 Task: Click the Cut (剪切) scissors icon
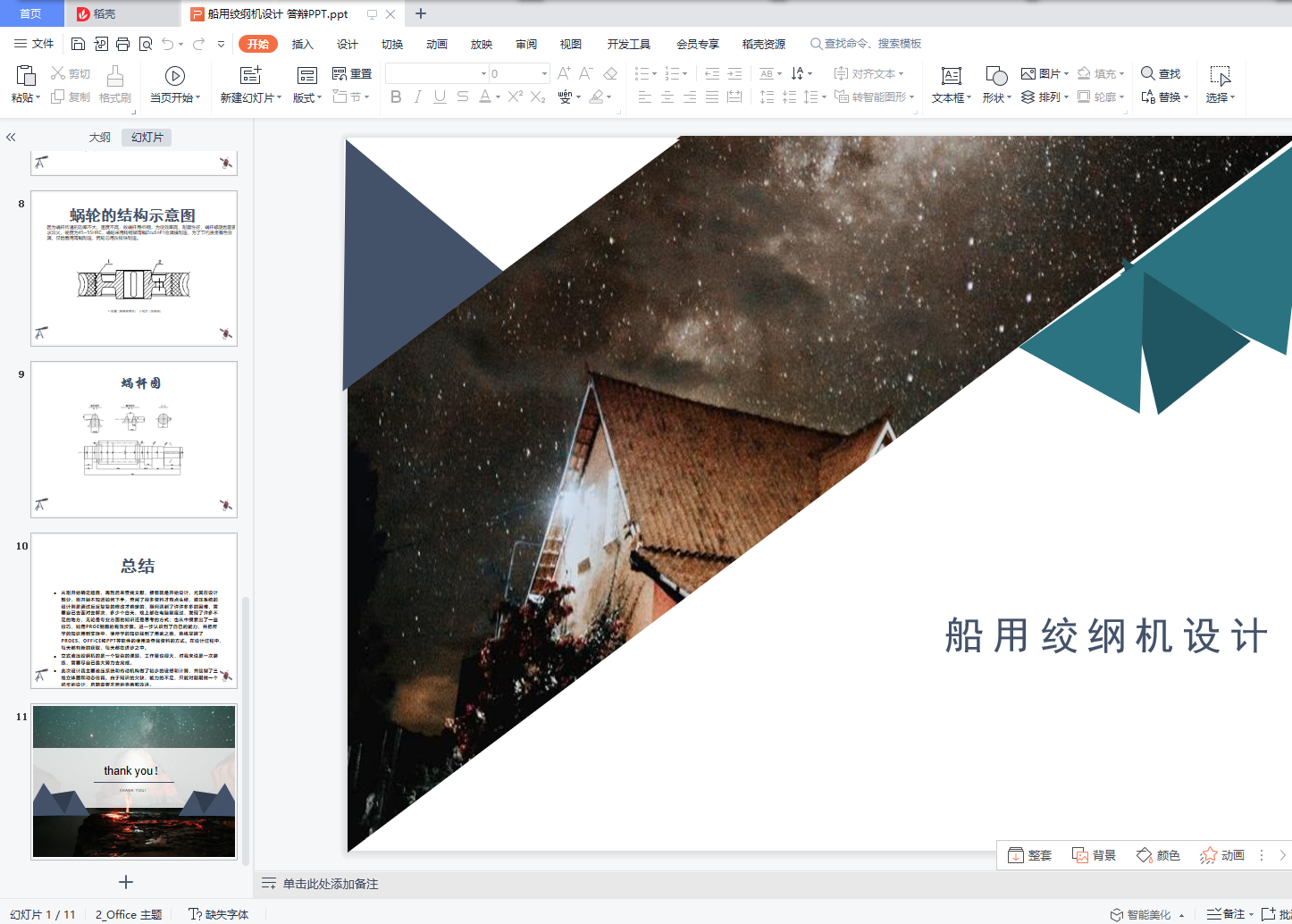[58, 73]
